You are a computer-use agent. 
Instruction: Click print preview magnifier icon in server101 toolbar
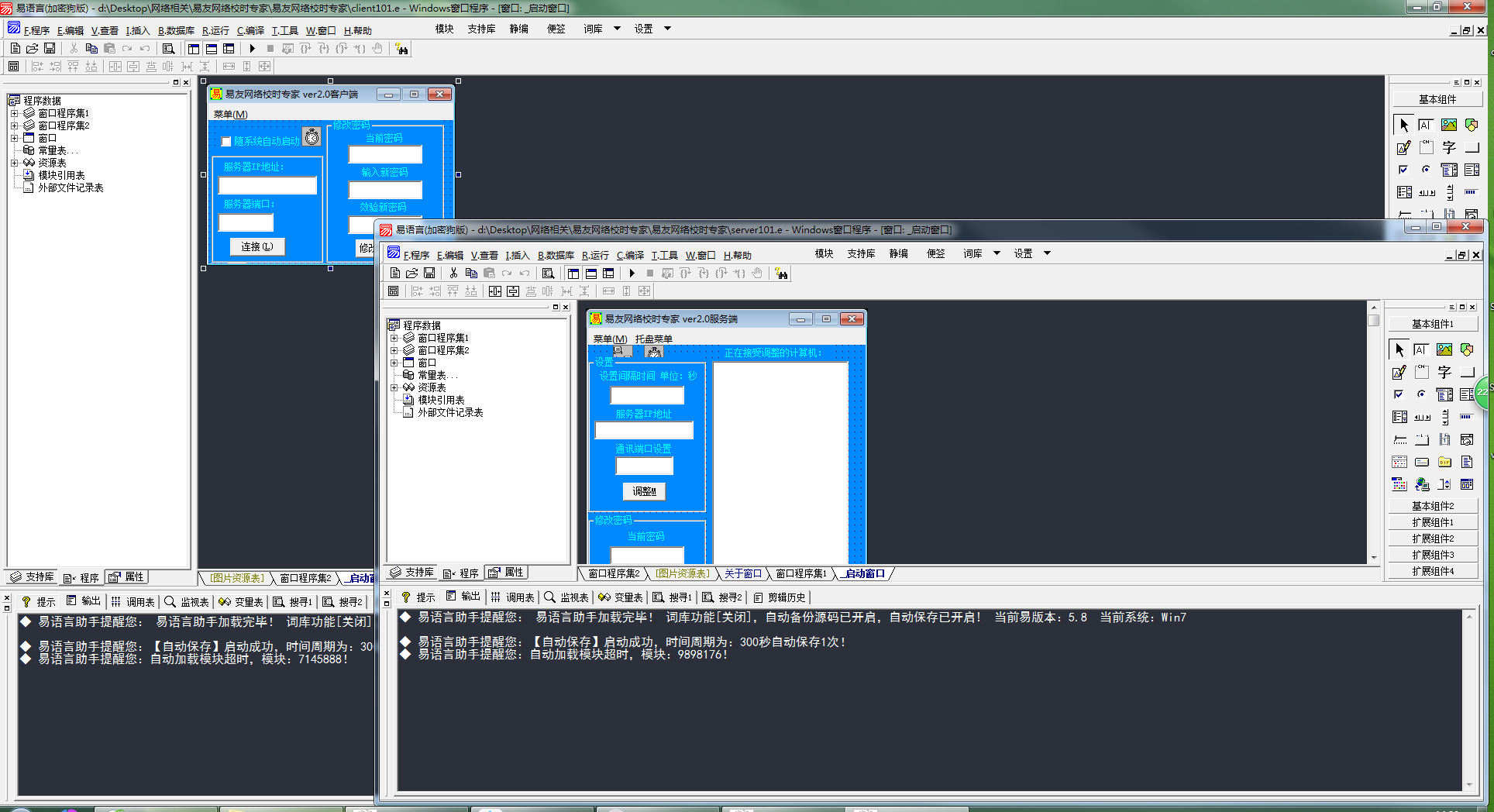coord(548,273)
